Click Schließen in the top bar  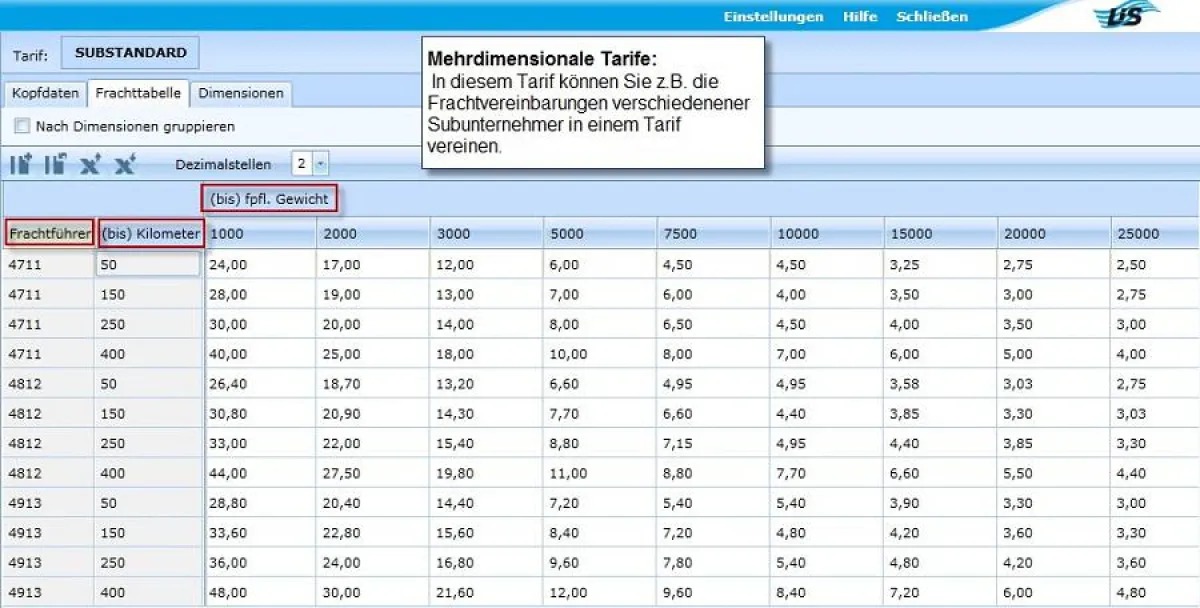pos(932,16)
